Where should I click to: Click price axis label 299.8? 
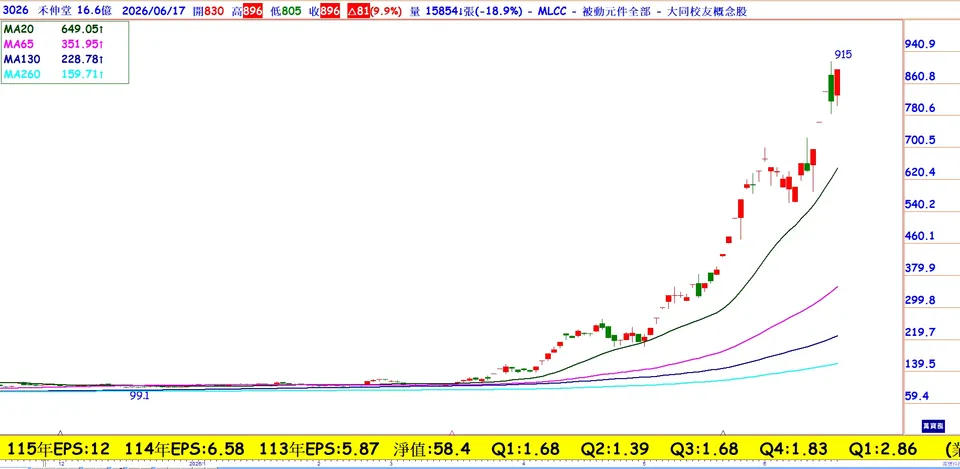pyautogui.click(x=920, y=301)
